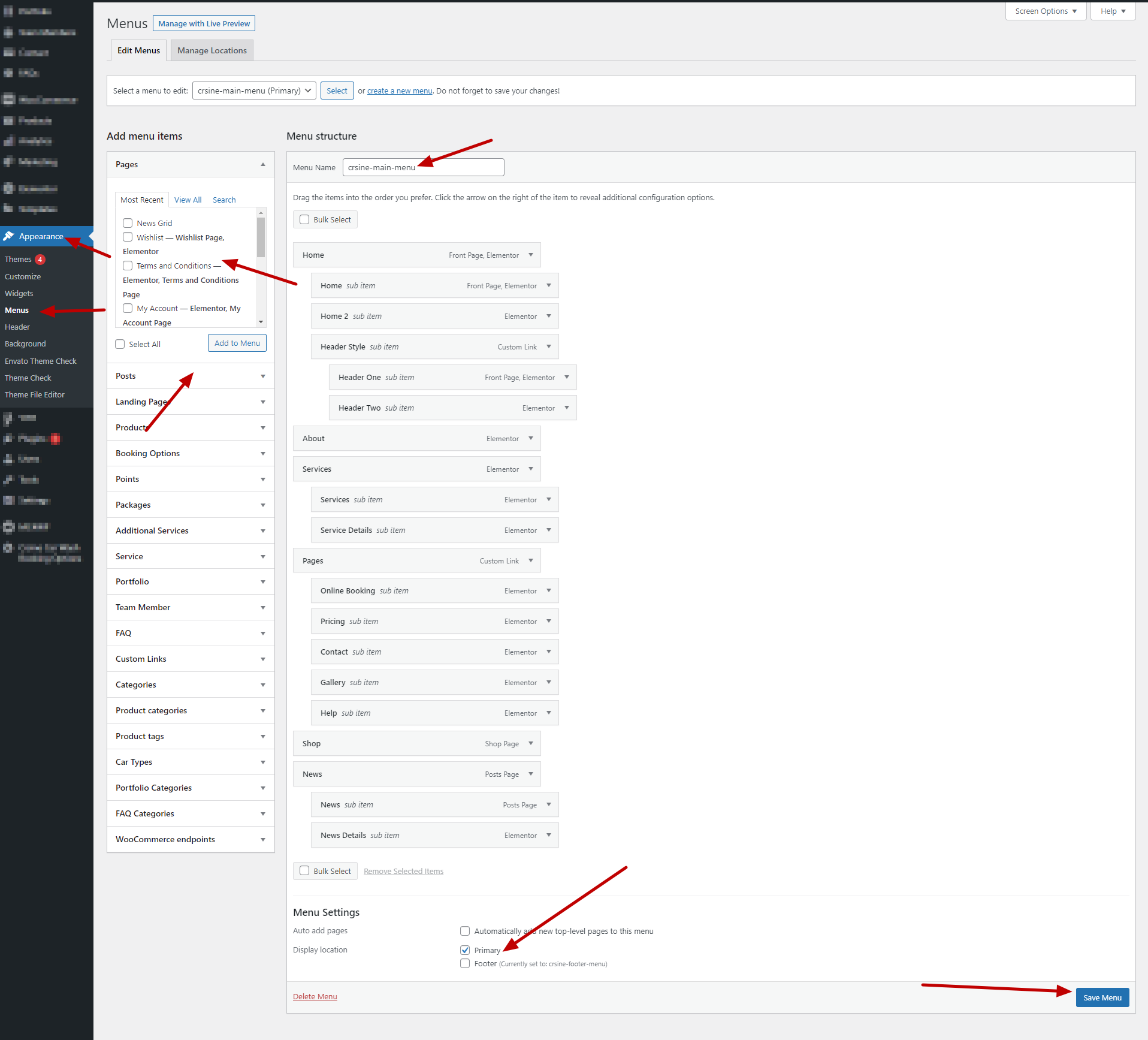1148x1040 pixels.
Task: Click the arrow icon on Gallery sub item
Action: [549, 682]
